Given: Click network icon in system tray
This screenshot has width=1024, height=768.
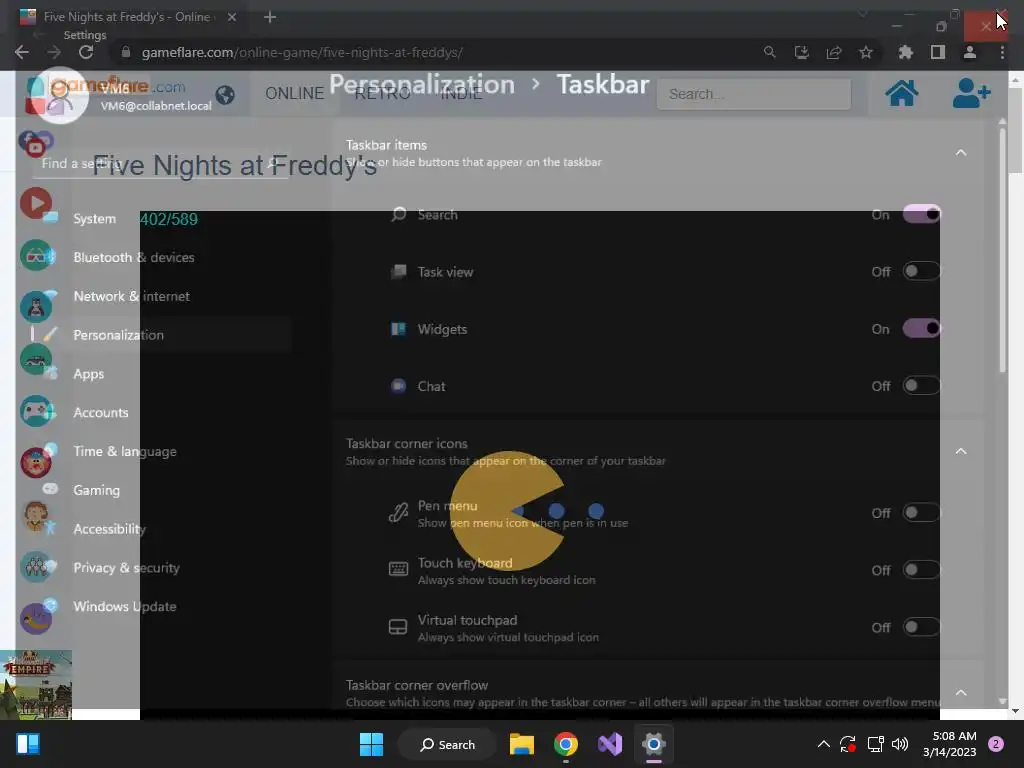Looking at the screenshot, I should click(x=875, y=744).
